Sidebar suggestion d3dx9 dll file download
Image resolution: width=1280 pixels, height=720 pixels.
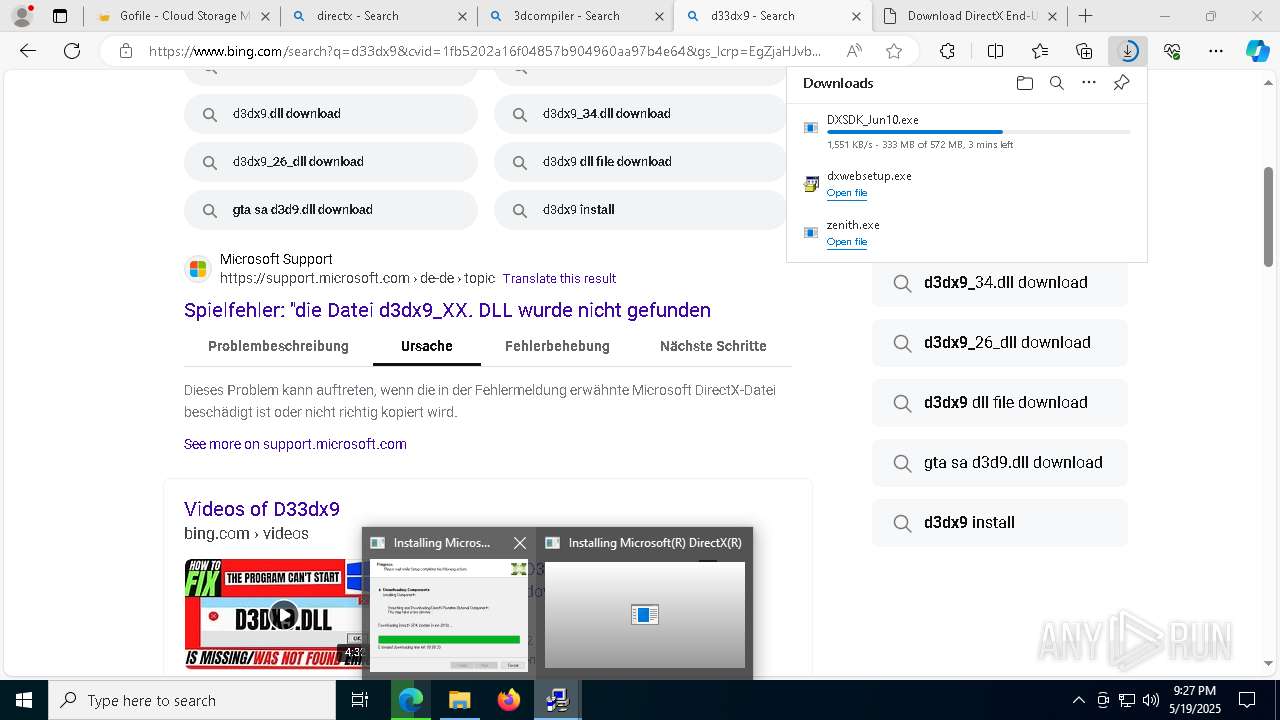tap(1000, 403)
